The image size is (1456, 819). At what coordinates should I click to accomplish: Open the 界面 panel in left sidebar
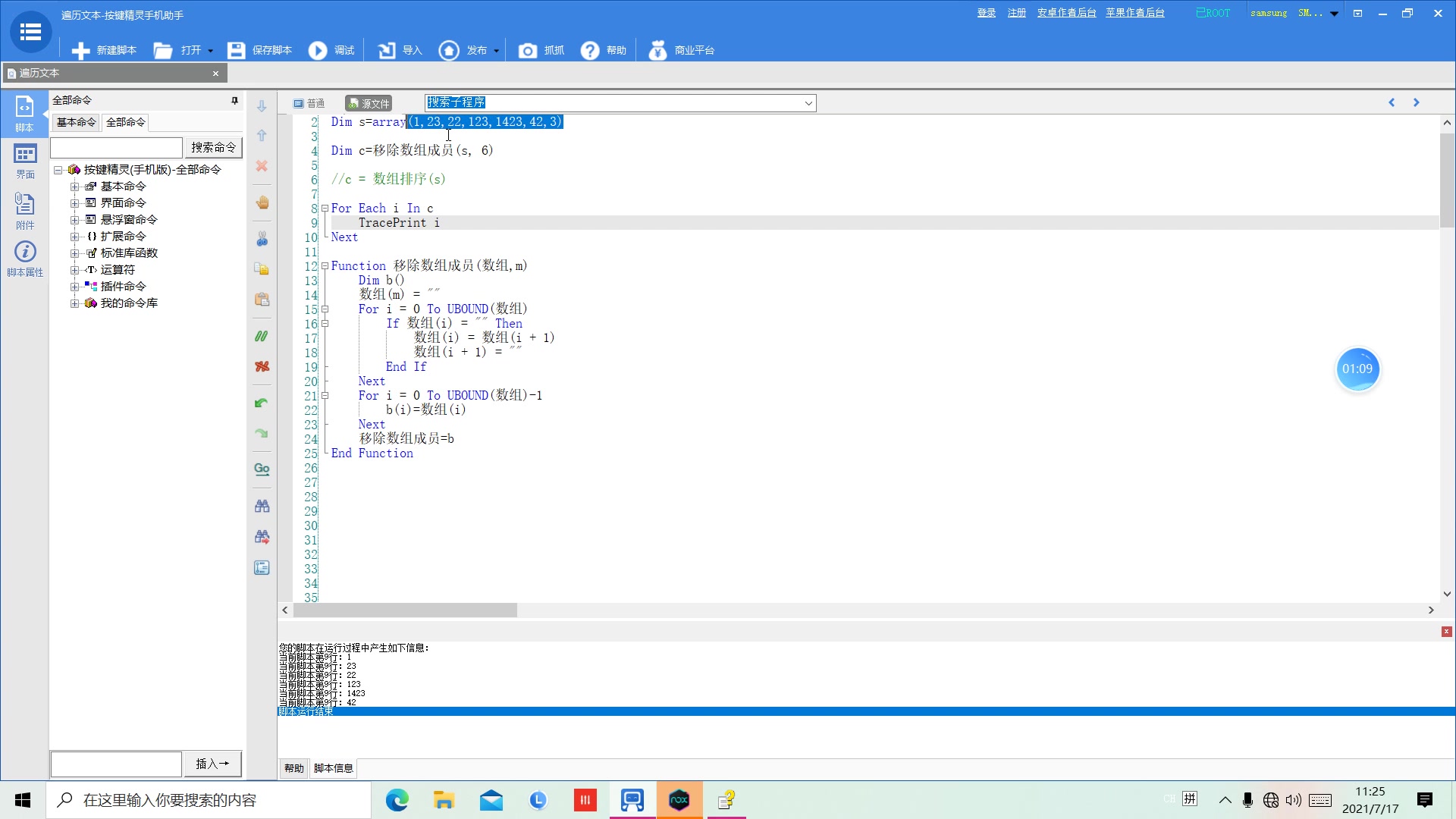tap(25, 161)
